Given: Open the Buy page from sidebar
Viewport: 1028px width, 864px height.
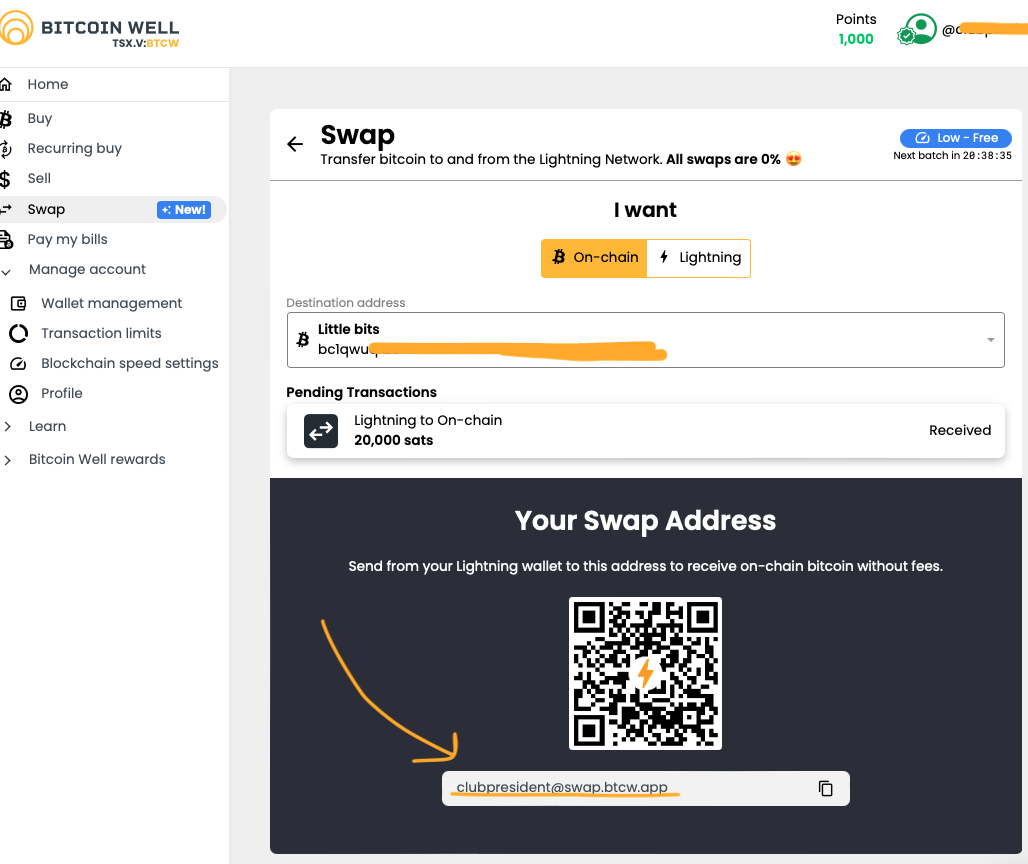Looking at the screenshot, I should click(x=40, y=118).
